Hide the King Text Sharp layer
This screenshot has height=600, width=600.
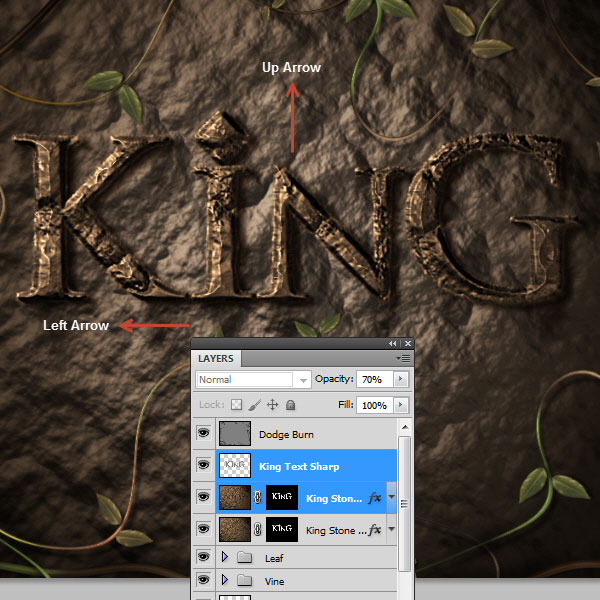point(204,465)
